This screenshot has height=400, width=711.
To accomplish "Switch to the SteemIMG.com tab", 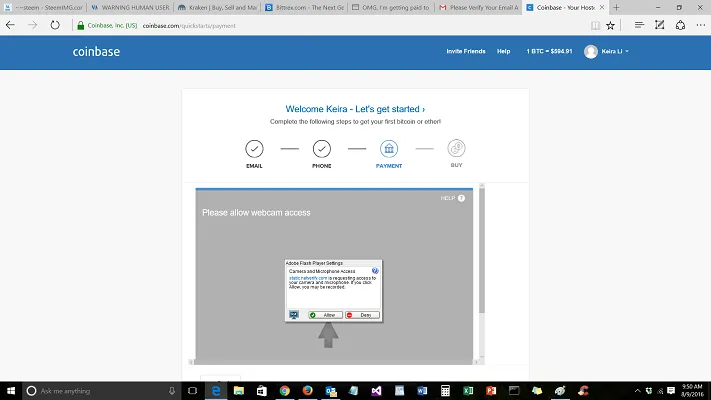I will coord(44,8).
